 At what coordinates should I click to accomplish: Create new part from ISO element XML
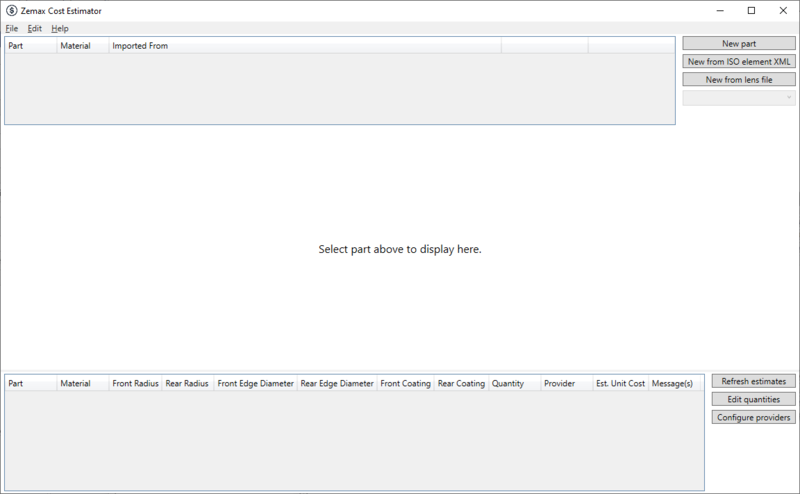(x=739, y=61)
